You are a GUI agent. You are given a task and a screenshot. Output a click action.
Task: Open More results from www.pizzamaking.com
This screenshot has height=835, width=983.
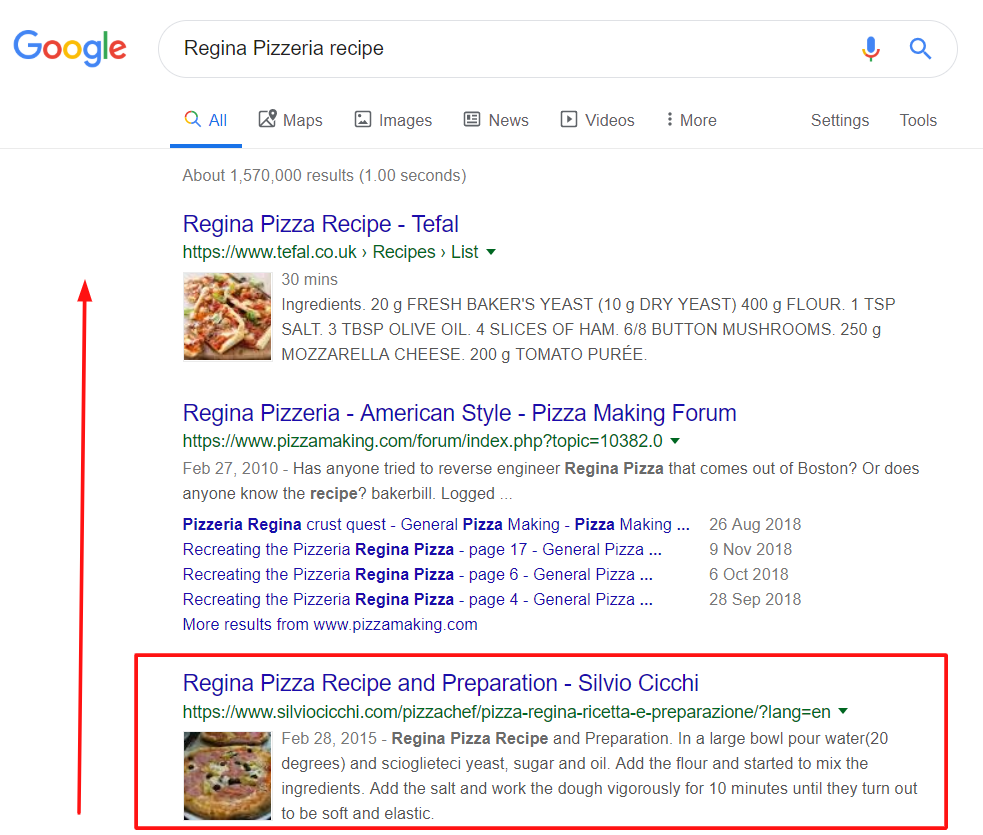(x=330, y=624)
